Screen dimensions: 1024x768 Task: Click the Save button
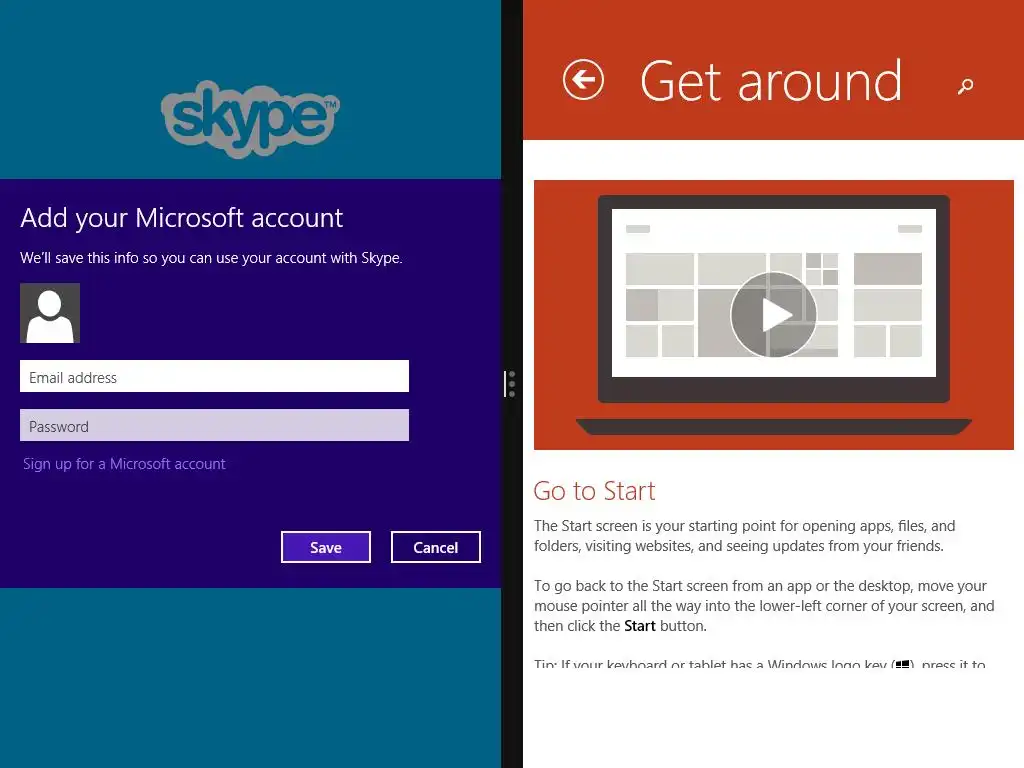pos(326,547)
